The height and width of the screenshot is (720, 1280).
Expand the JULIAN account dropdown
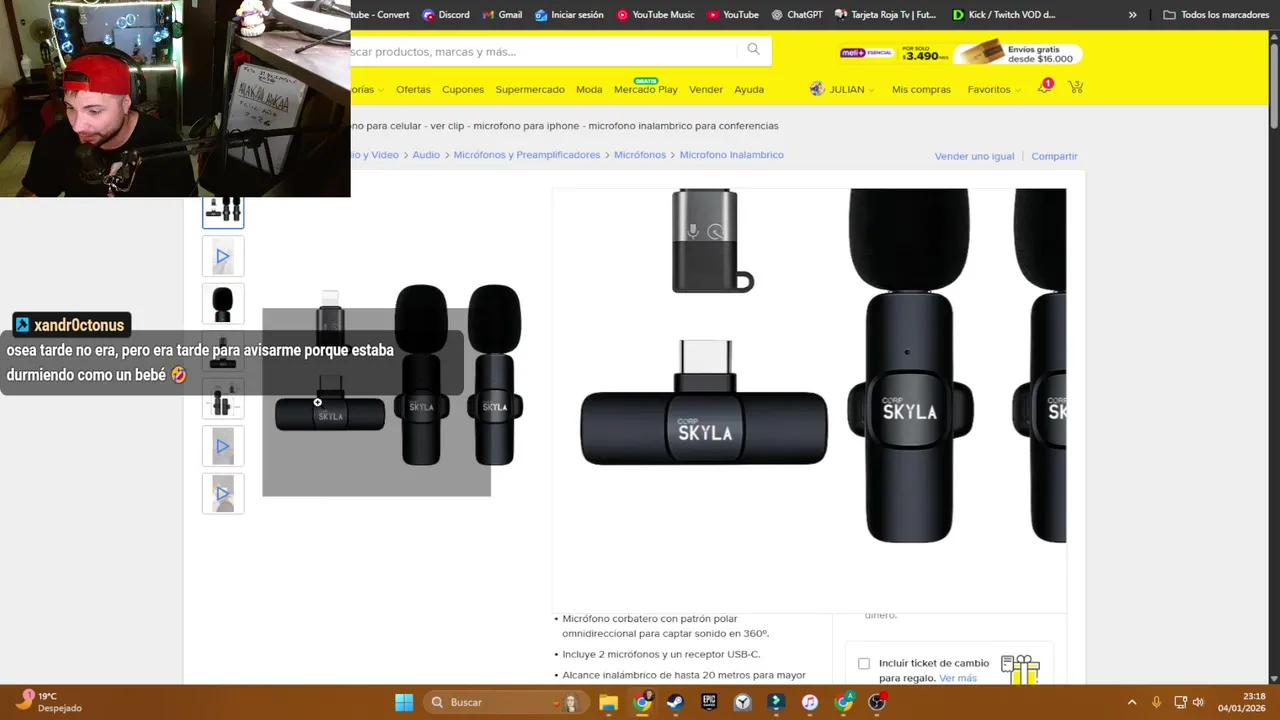[x=842, y=89]
